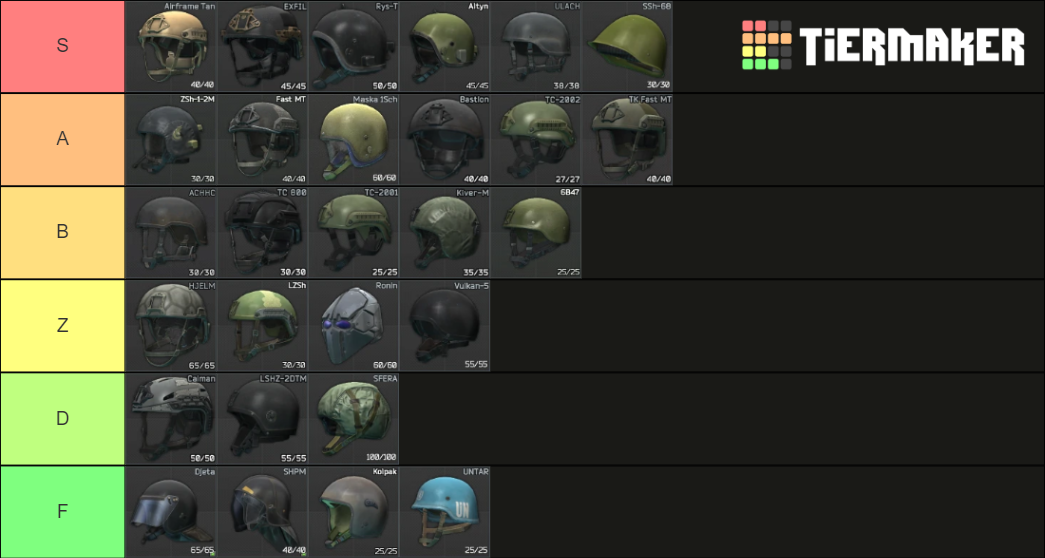The image size is (1045, 558).
Task: Click the empty area of B tier row
Action: tap(810, 232)
